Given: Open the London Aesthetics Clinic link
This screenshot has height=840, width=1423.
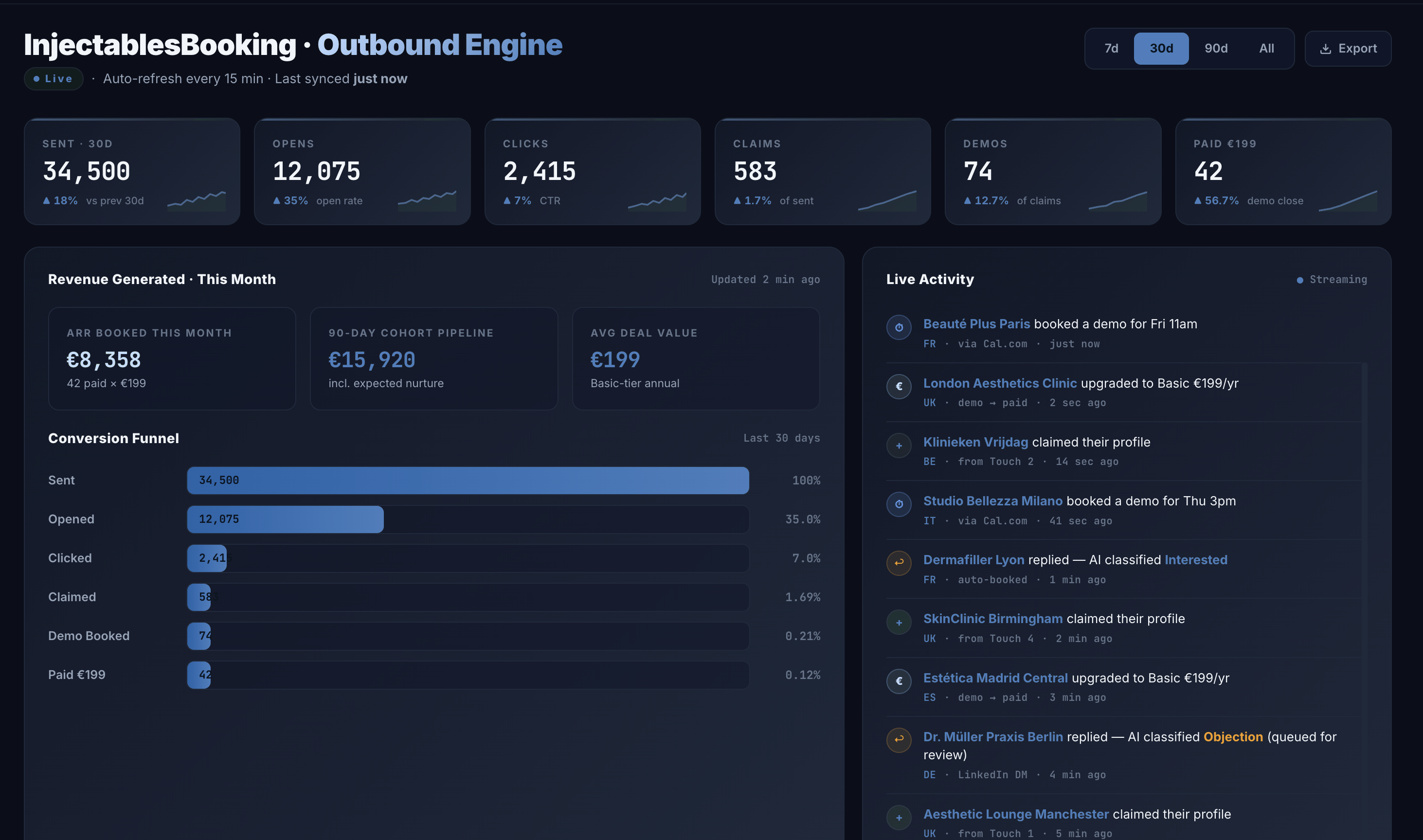Looking at the screenshot, I should (1000, 383).
